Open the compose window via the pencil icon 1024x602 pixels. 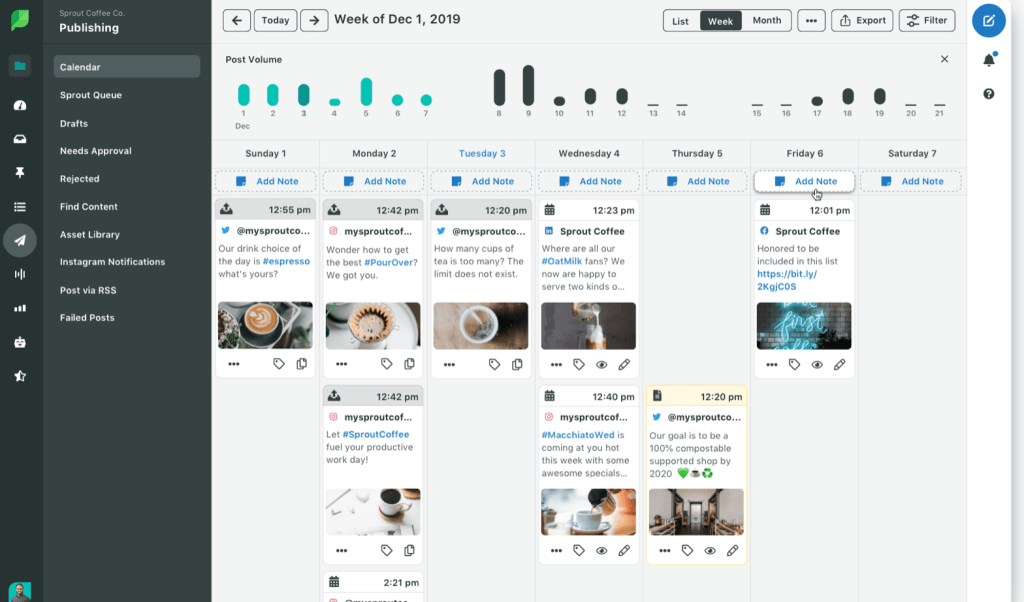[988, 20]
